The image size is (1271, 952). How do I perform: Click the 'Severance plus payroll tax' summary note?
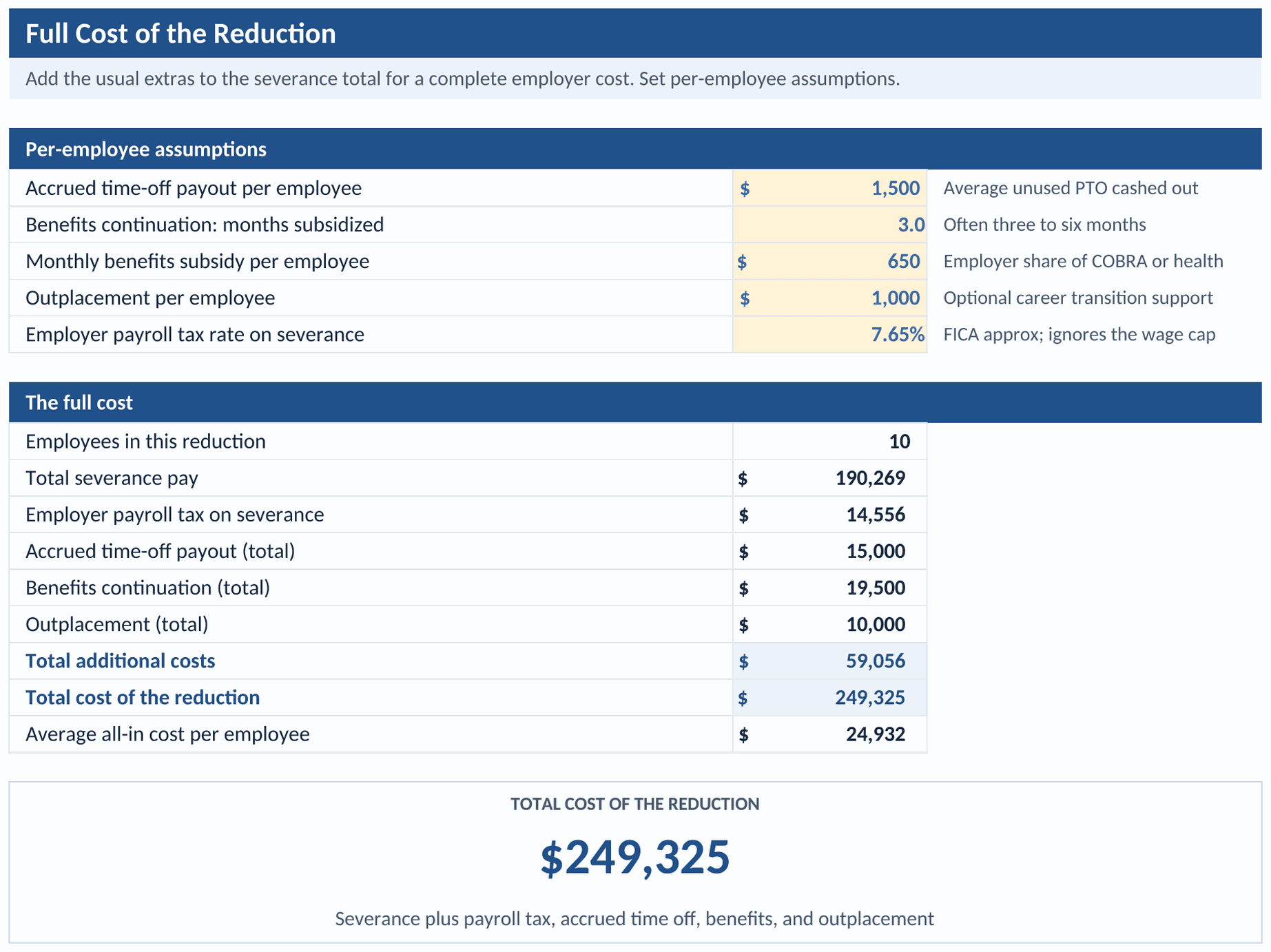(x=634, y=918)
